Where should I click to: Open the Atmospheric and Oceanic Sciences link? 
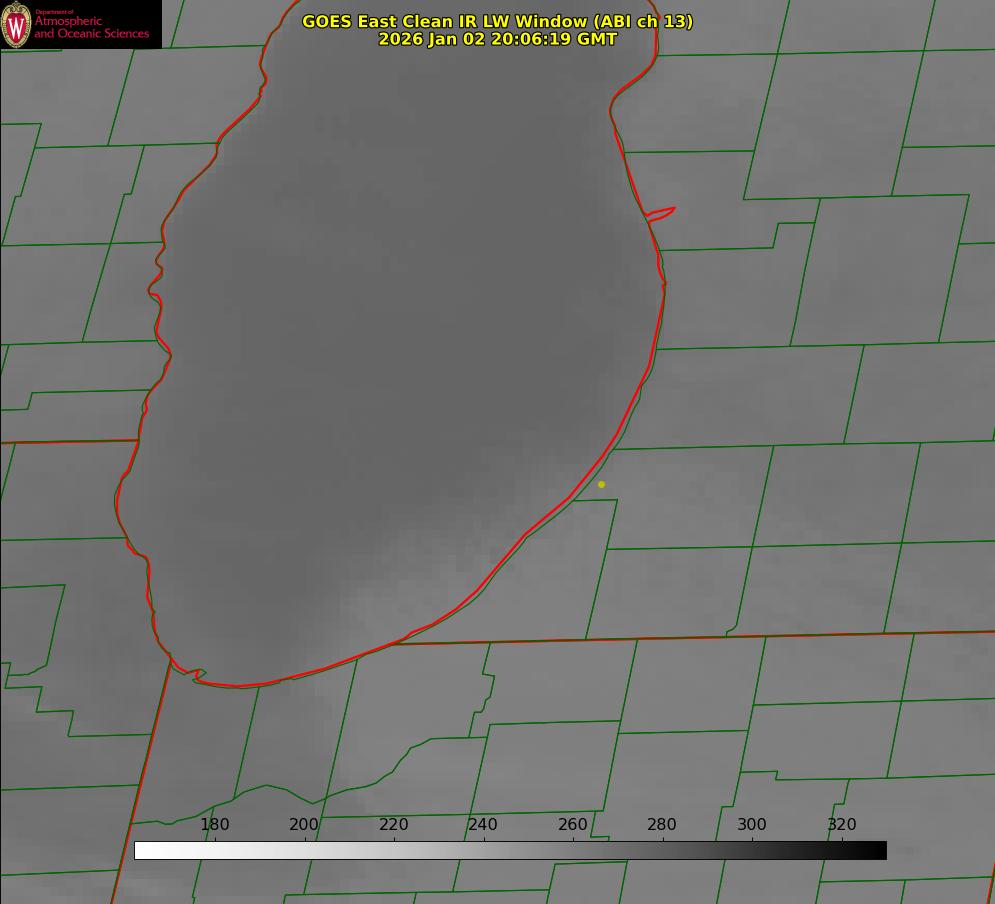click(x=91, y=27)
